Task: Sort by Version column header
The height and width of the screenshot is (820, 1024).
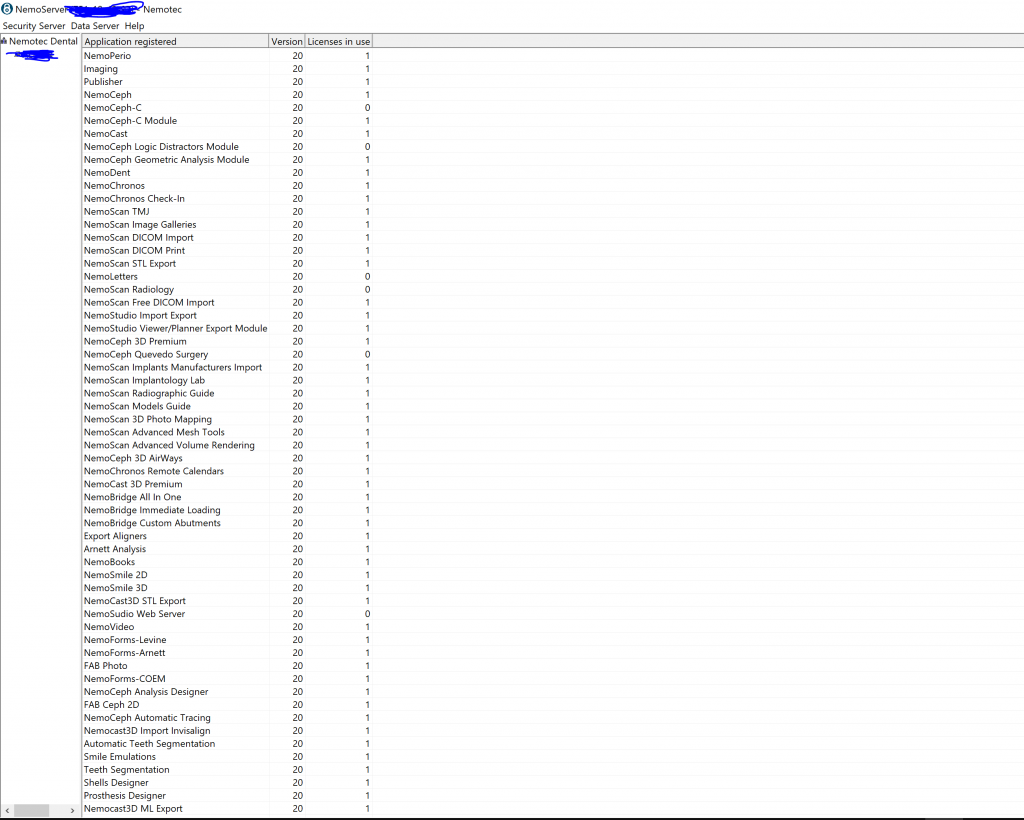Action: pyautogui.click(x=286, y=42)
